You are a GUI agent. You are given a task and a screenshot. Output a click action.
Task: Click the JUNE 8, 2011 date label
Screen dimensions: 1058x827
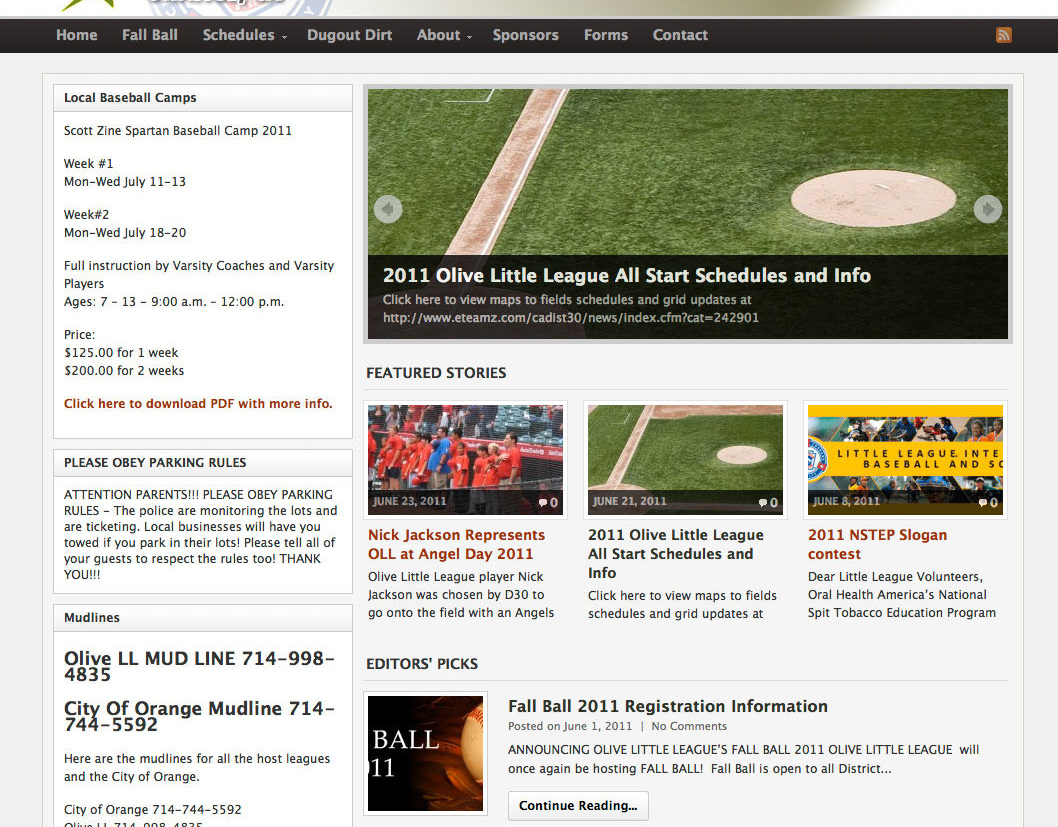(846, 501)
